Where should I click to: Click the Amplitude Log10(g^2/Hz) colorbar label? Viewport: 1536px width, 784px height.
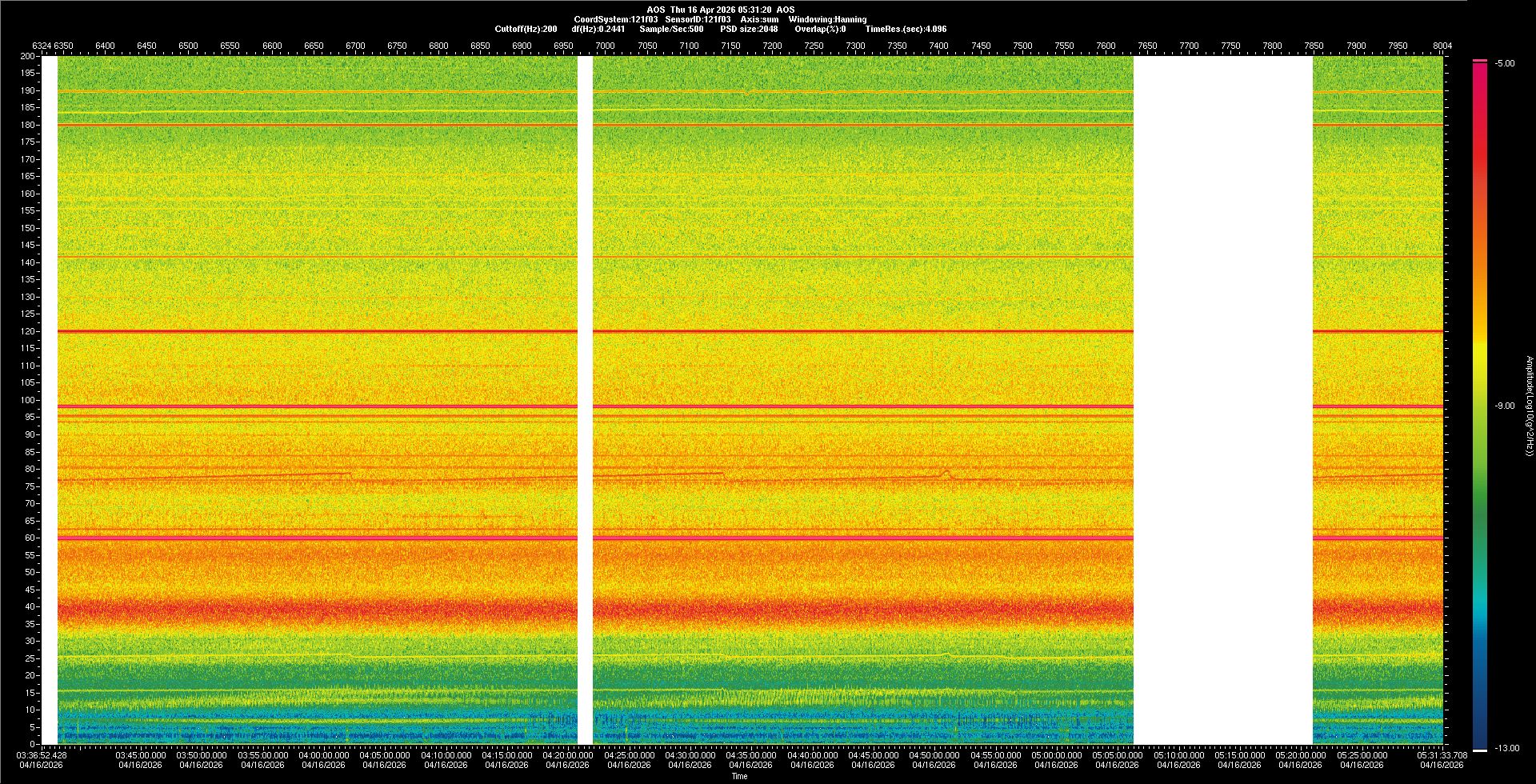(x=1529, y=406)
